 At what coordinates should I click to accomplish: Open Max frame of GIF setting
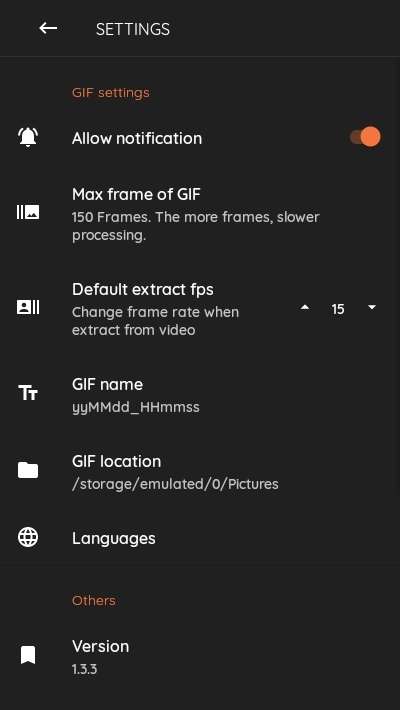tap(200, 215)
